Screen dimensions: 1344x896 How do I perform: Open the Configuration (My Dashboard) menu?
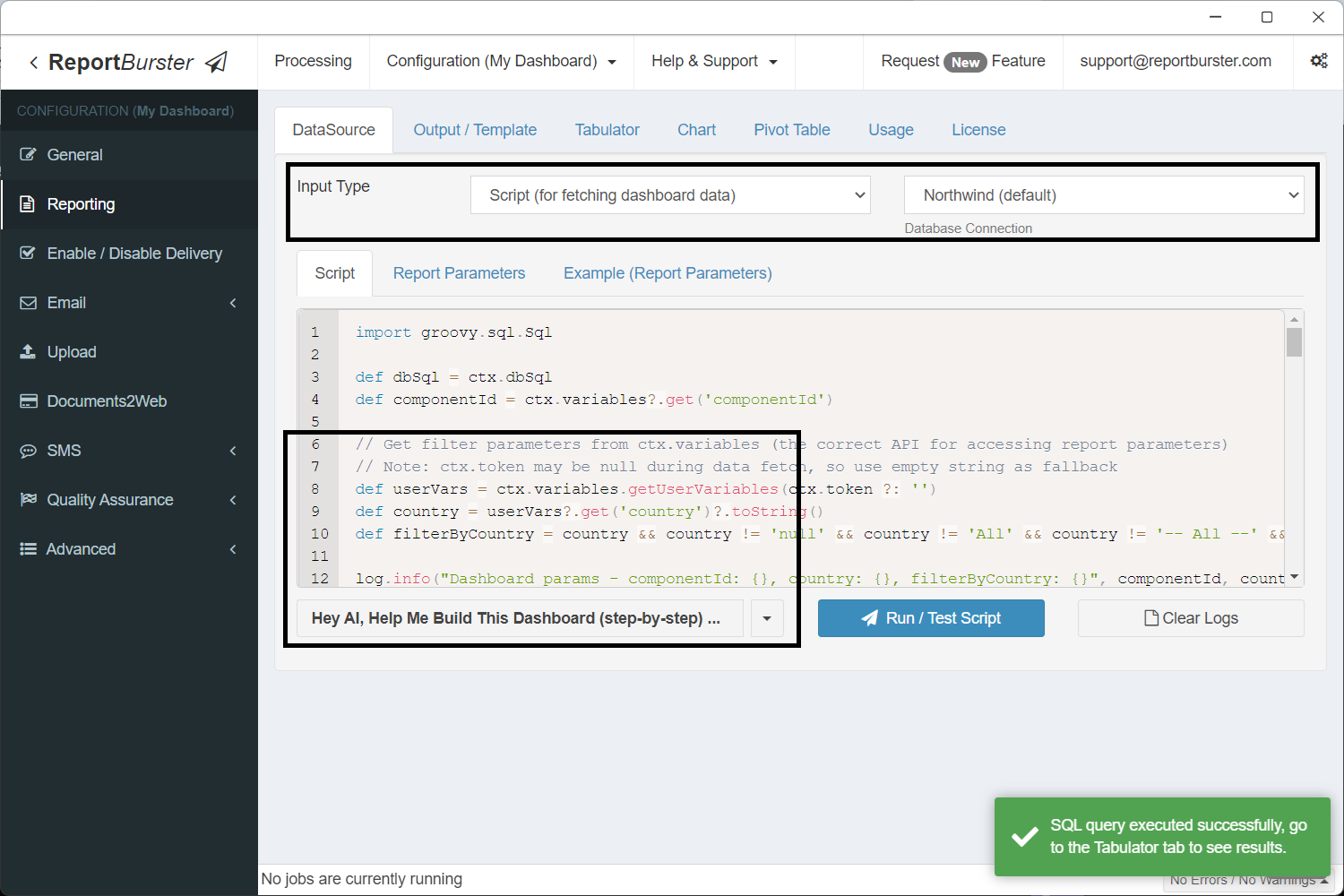[501, 61]
